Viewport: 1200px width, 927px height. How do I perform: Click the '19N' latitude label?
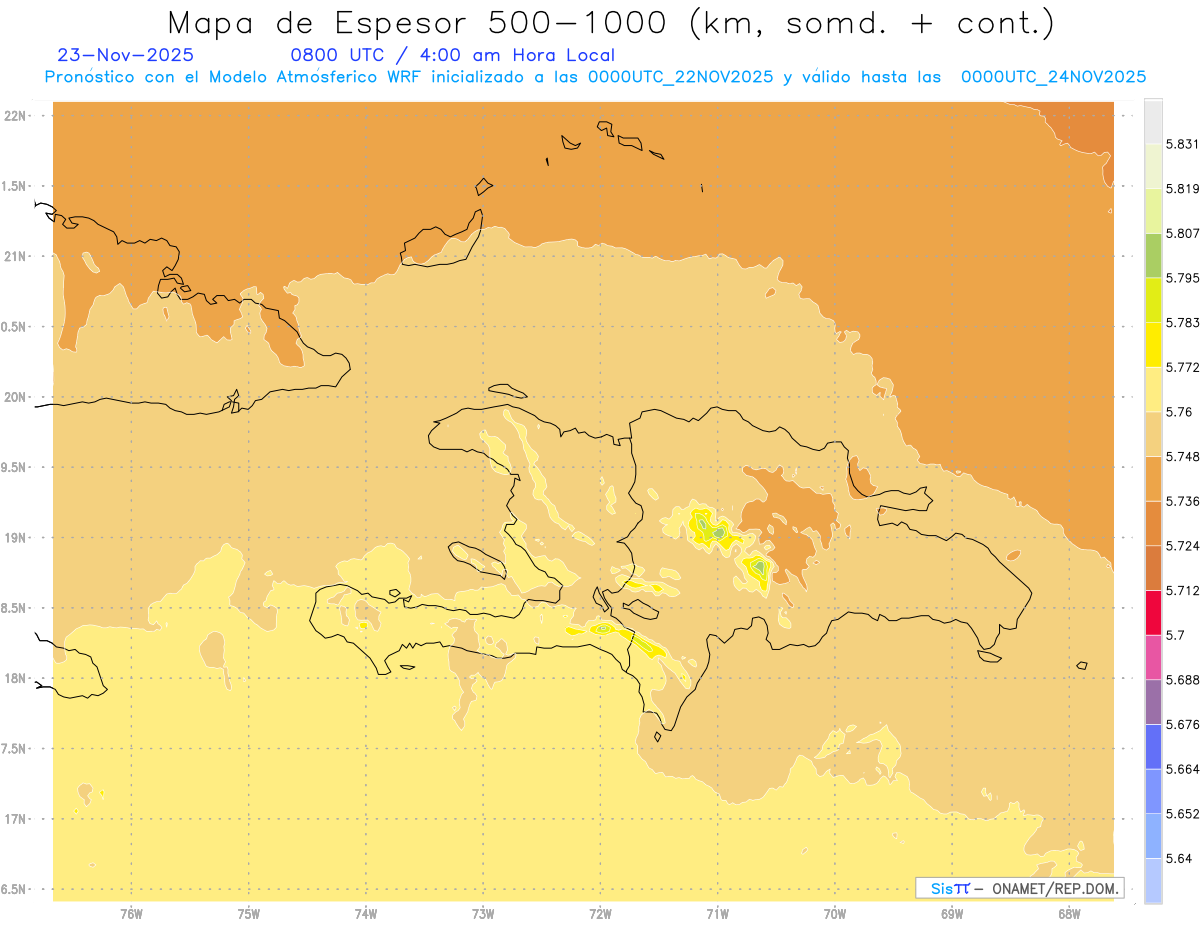point(16,537)
